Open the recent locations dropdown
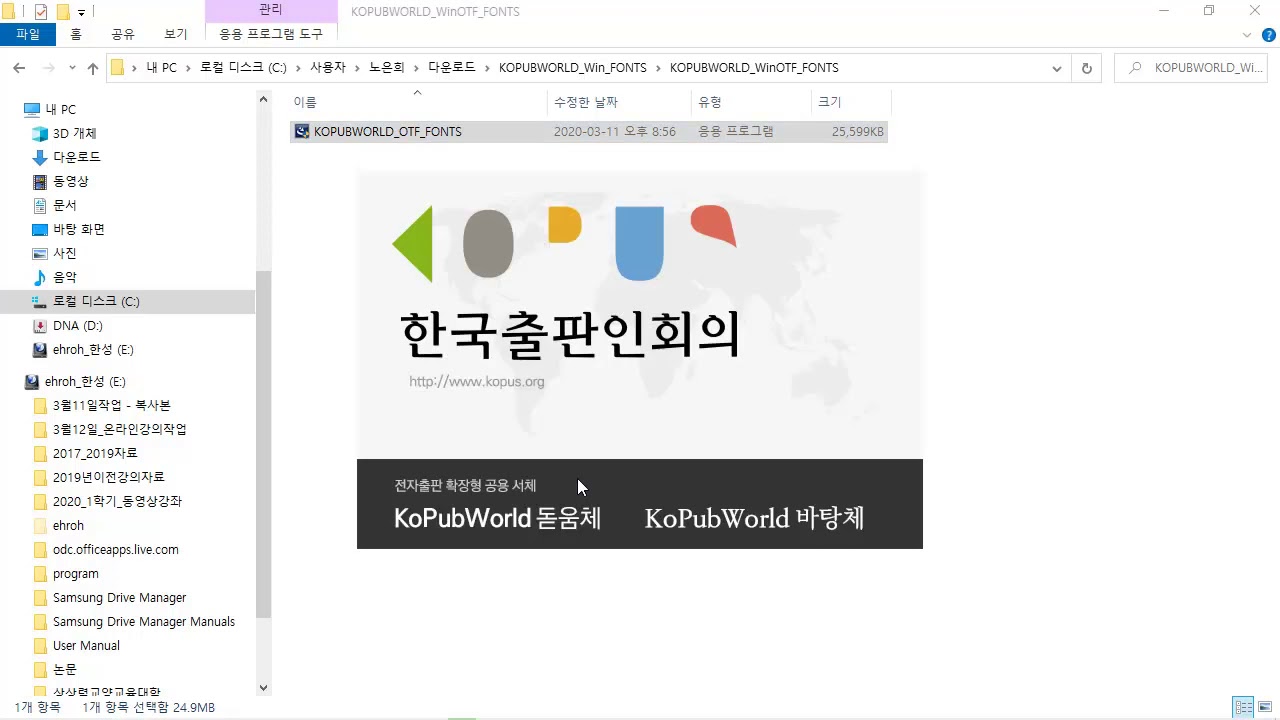The image size is (1280, 720). (72, 68)
